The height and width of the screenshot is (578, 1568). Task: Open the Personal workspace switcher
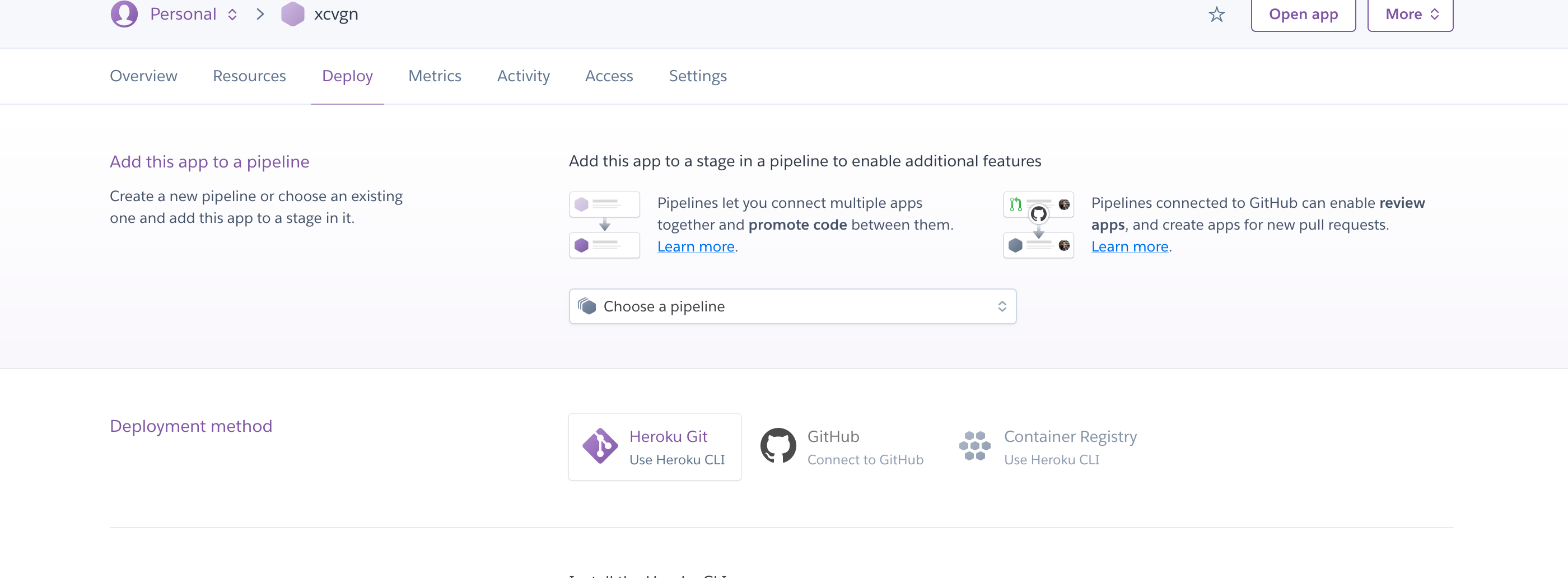coord(232,13)
